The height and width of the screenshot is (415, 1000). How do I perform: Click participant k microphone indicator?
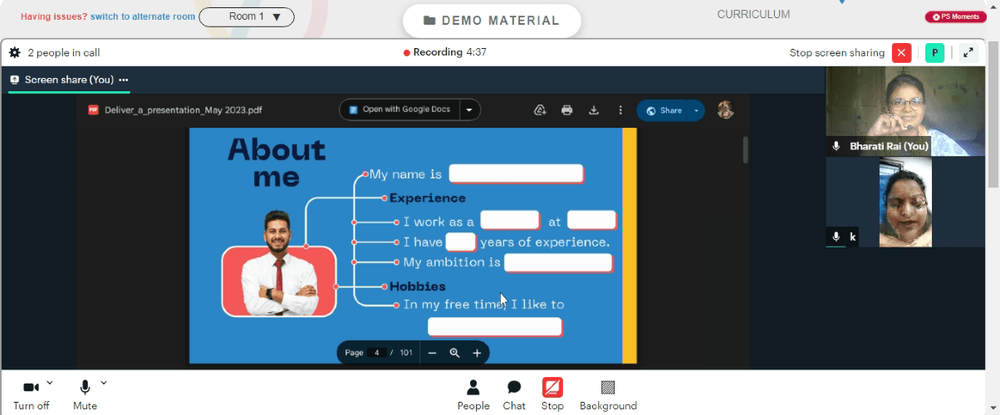[836, 237]
